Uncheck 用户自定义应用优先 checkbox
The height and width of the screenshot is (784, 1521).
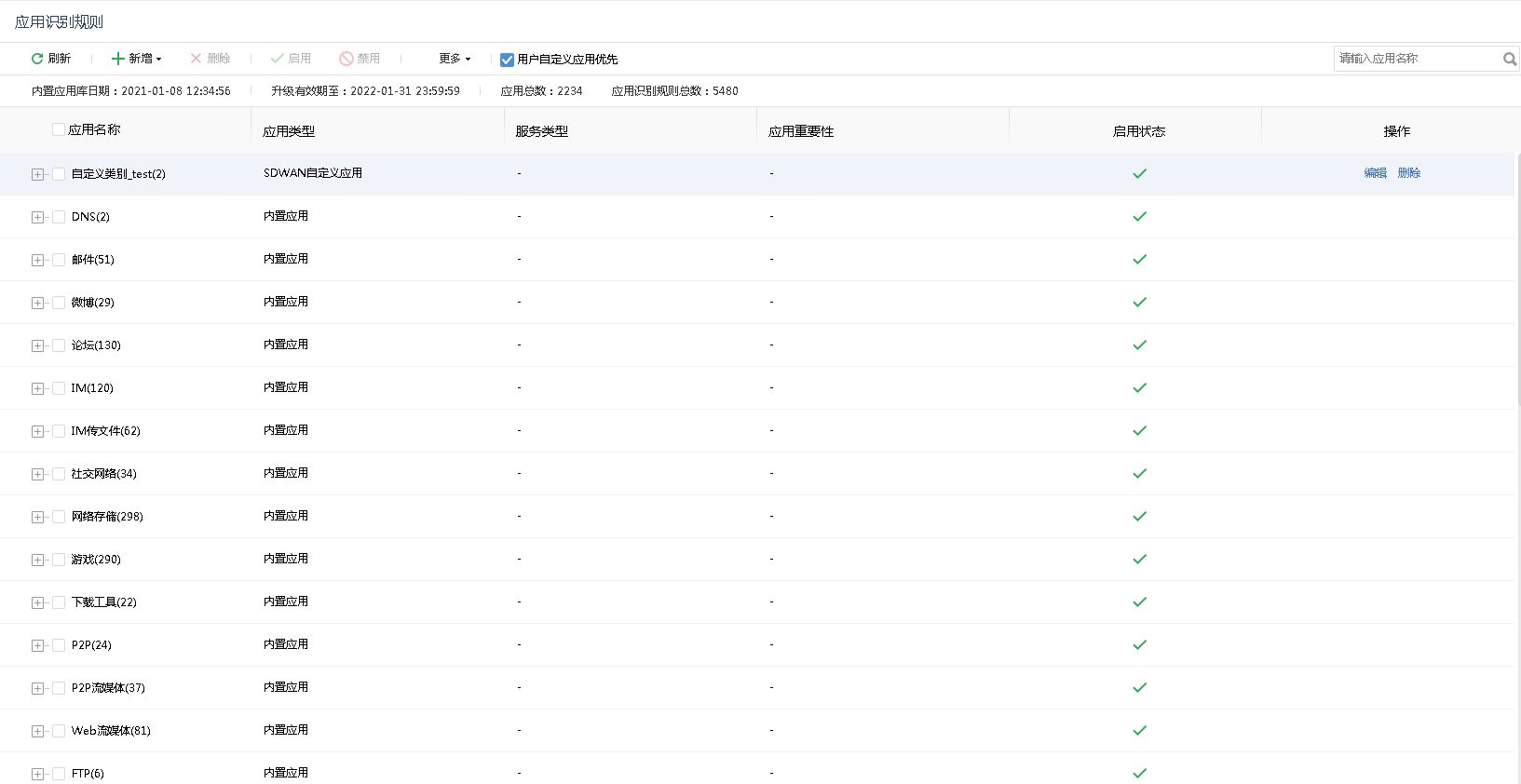(x=507, y=60)
